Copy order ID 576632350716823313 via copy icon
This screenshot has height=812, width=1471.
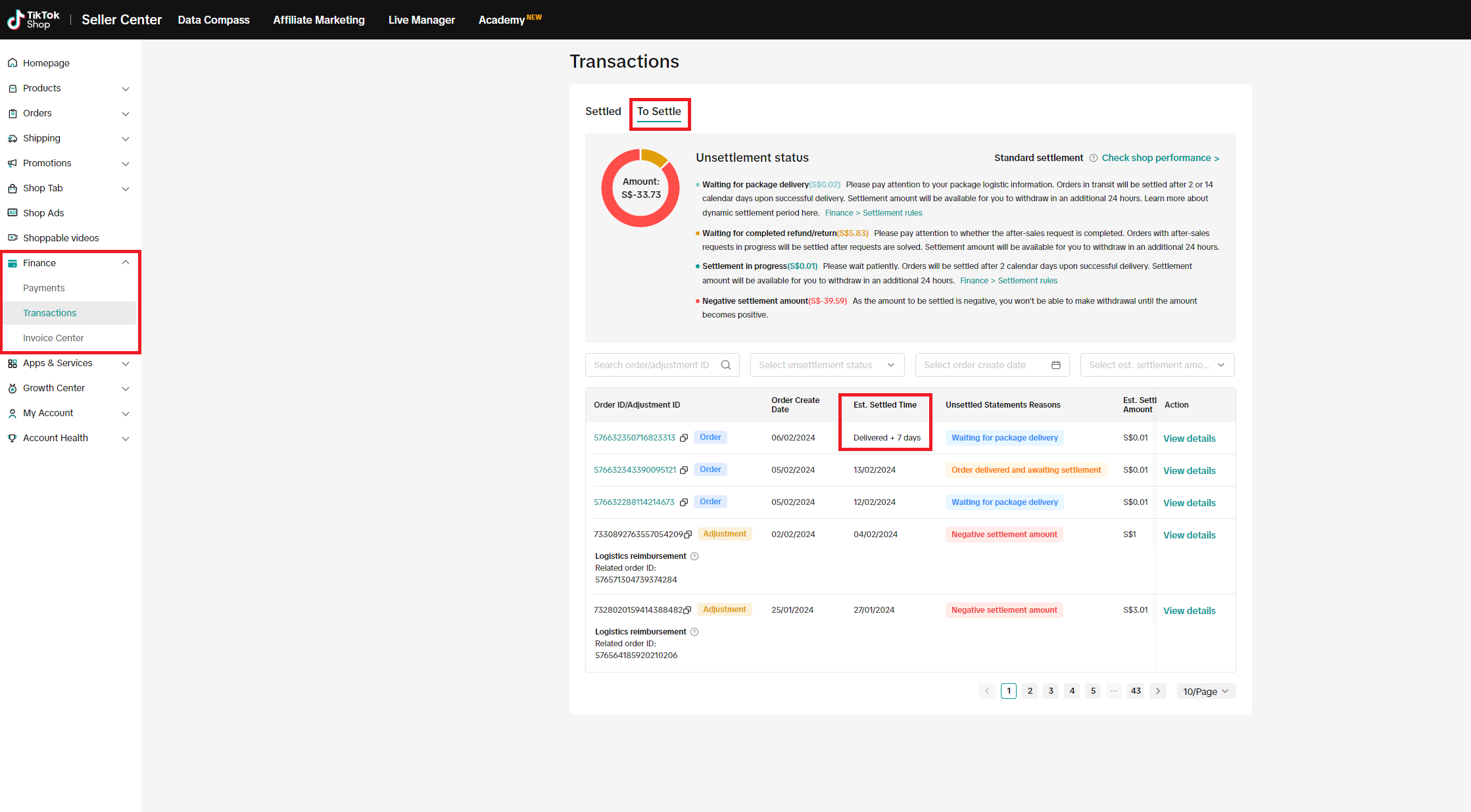pyautogui.click(x=684, y=438)
